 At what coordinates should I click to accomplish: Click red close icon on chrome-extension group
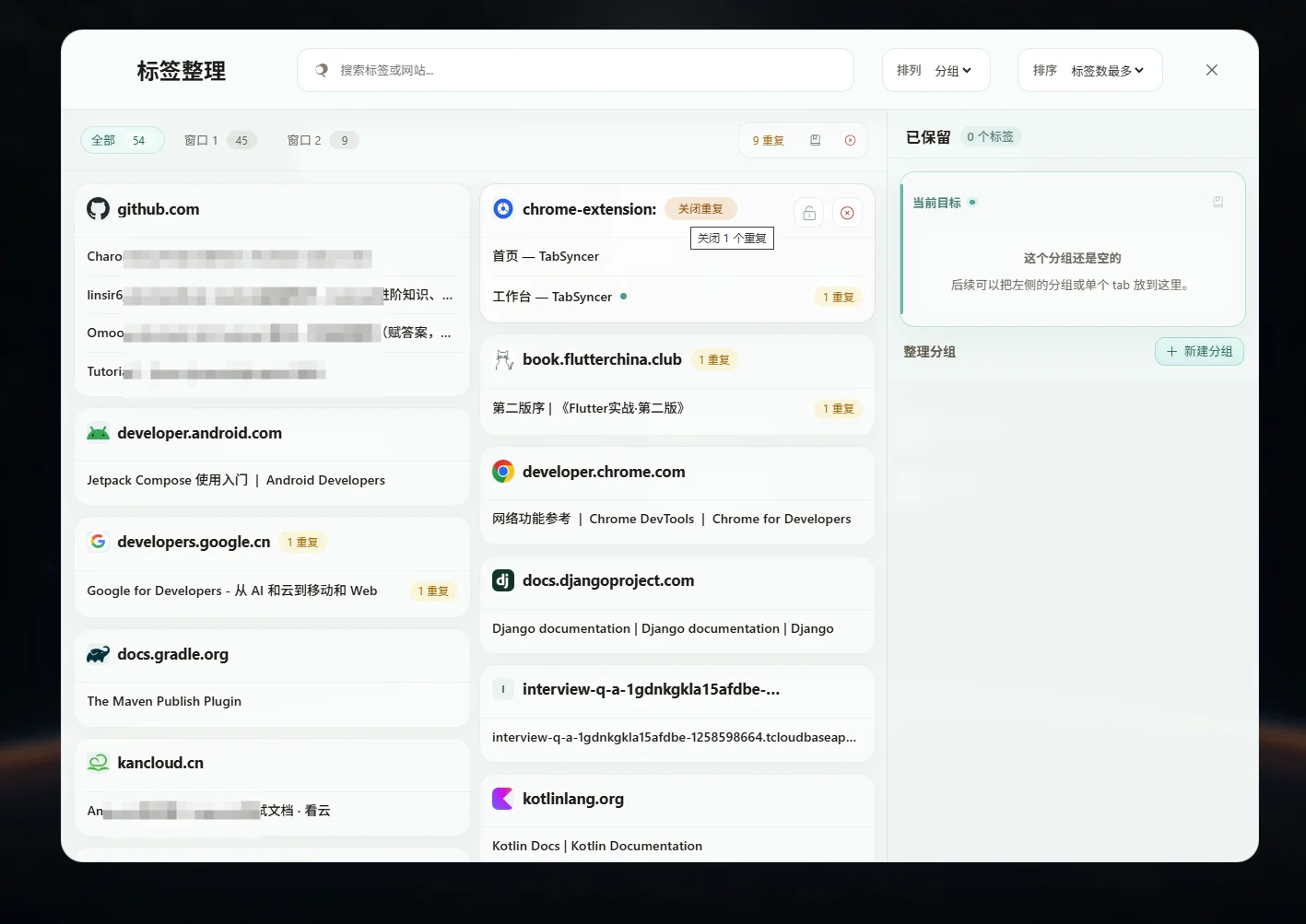847,214
